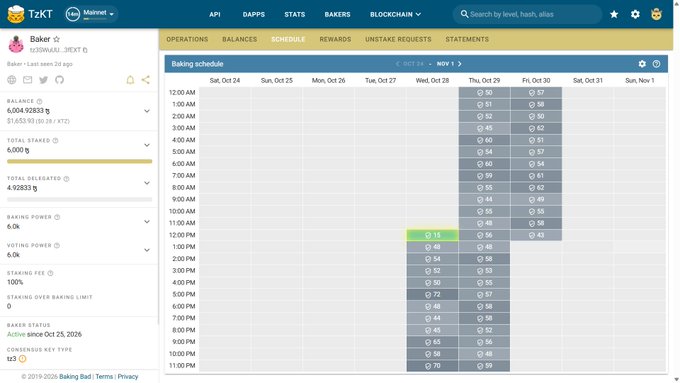
Task: Open the API menu item
Action: click(215, 14)
